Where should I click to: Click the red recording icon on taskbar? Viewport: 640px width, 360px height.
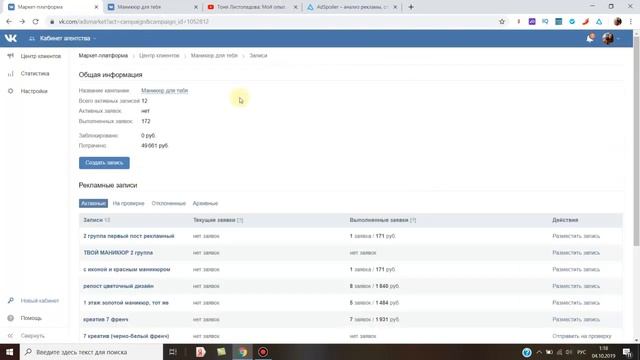coord(263,352)
